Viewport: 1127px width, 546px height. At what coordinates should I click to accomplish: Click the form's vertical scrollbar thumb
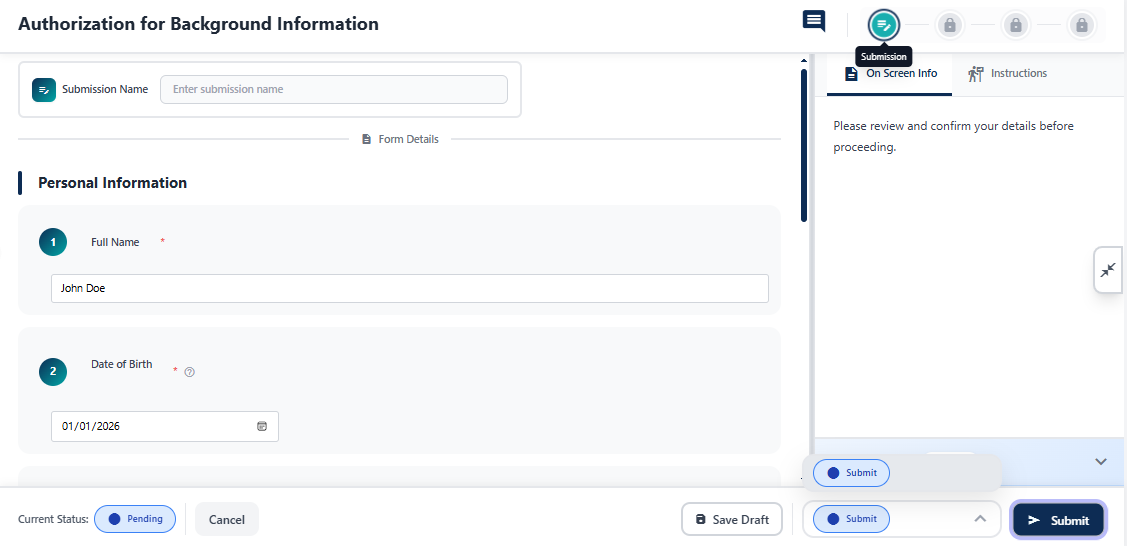coord(804,146)
